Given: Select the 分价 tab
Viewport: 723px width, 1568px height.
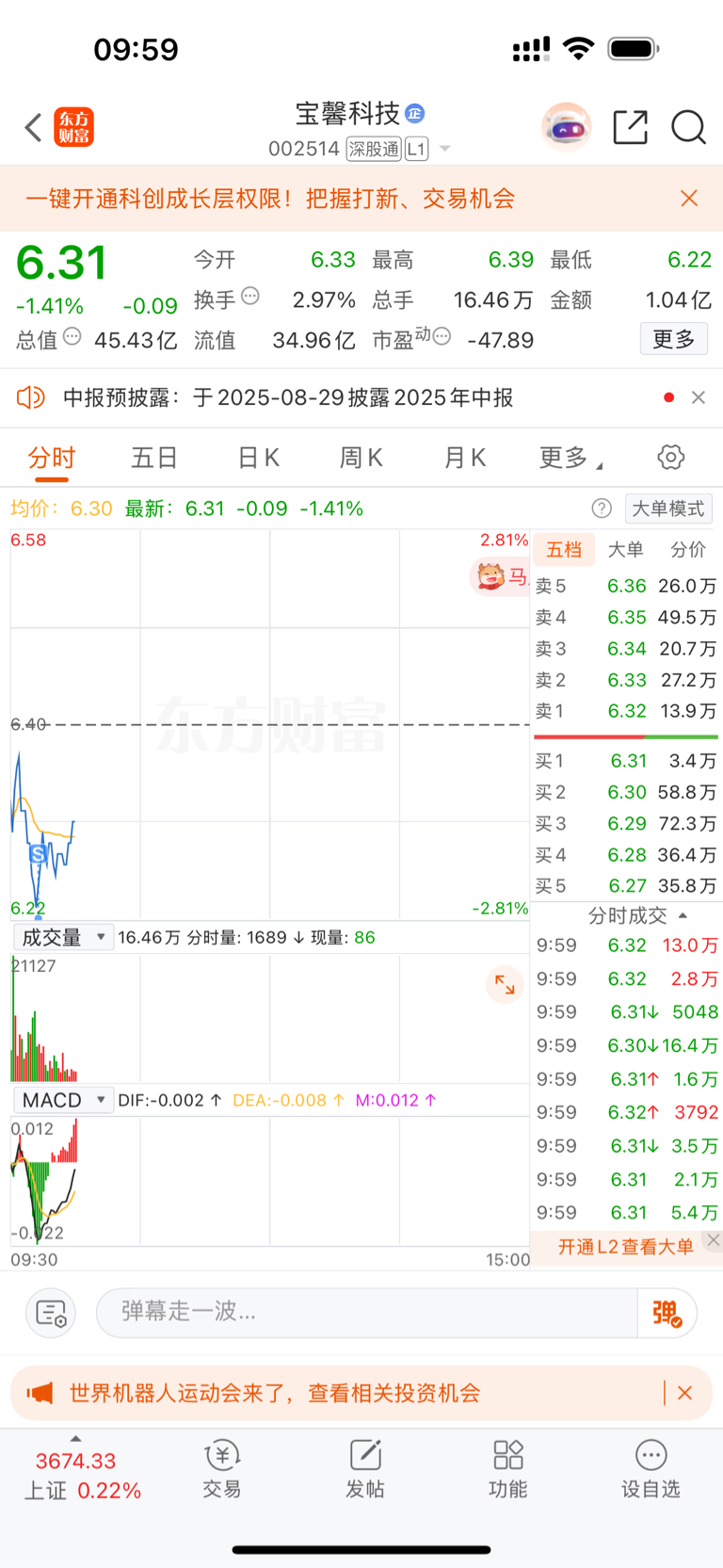Looking at the screenshot, I should pos(688,549).
